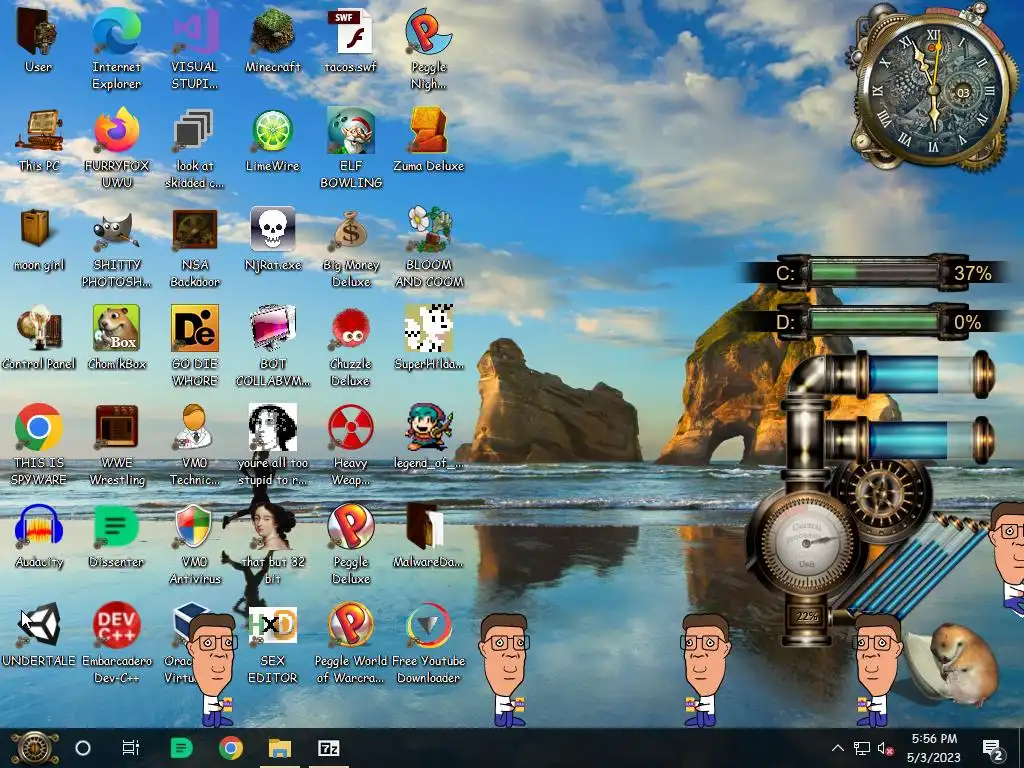Launch ELF BOWLING game
The height and width of the screenshot is (768, 1024).
pos(351,146)
